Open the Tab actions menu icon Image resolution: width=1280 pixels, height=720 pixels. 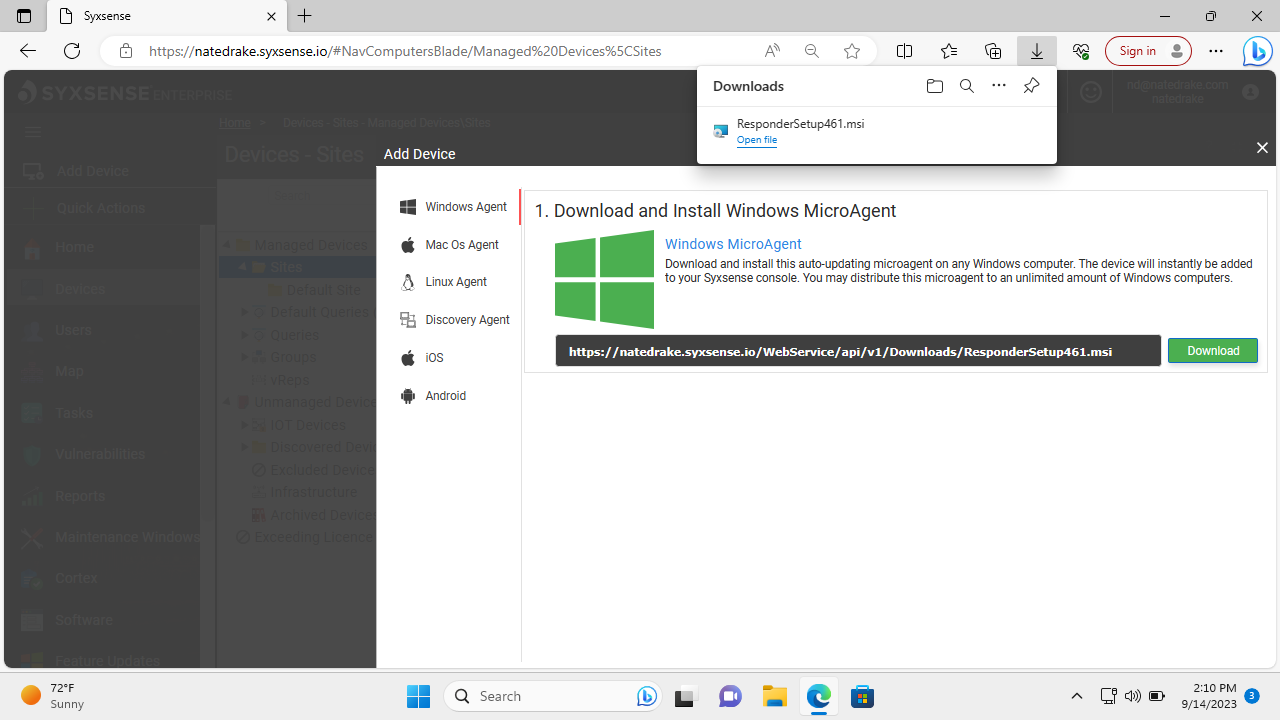click(24, 16)
